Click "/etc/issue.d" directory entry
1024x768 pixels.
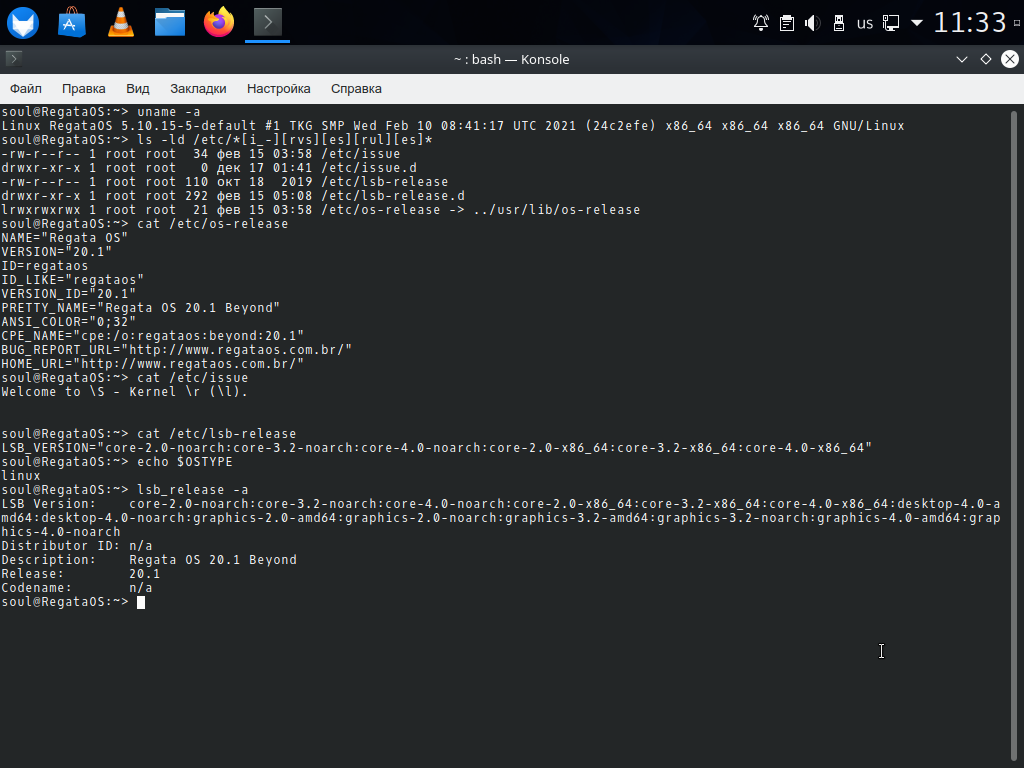click(368, 168)
